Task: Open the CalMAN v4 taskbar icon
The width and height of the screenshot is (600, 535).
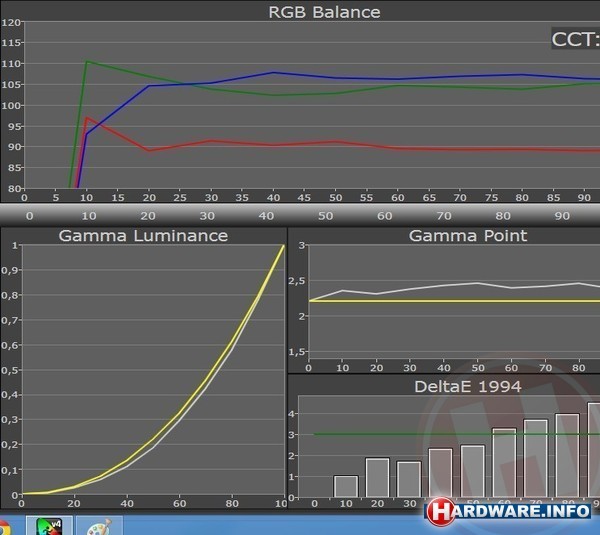Action: click(49, 526)
